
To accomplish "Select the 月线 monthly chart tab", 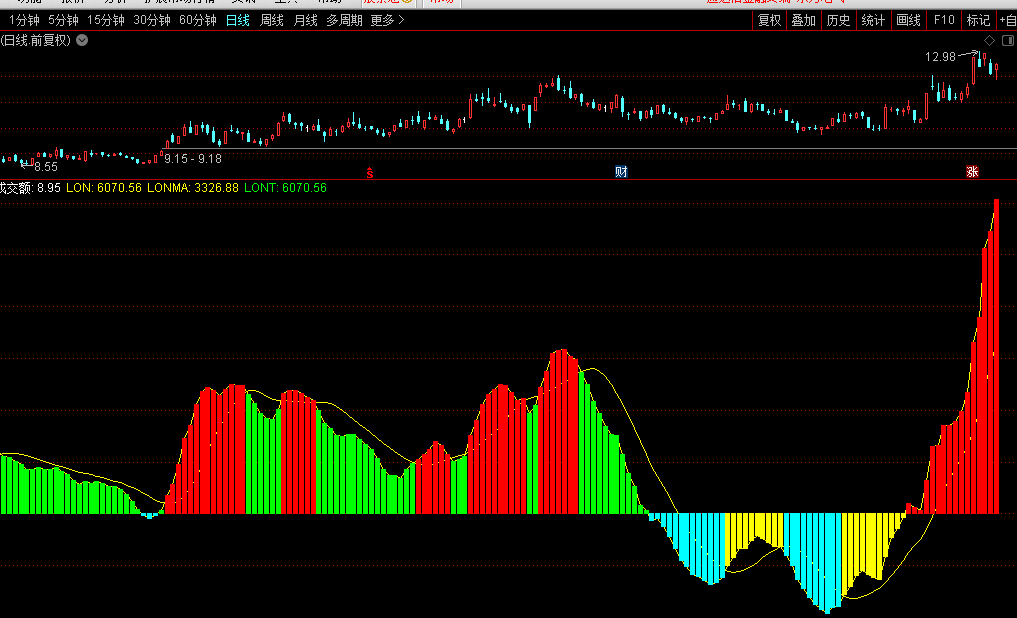I will (x=305, y=20).
